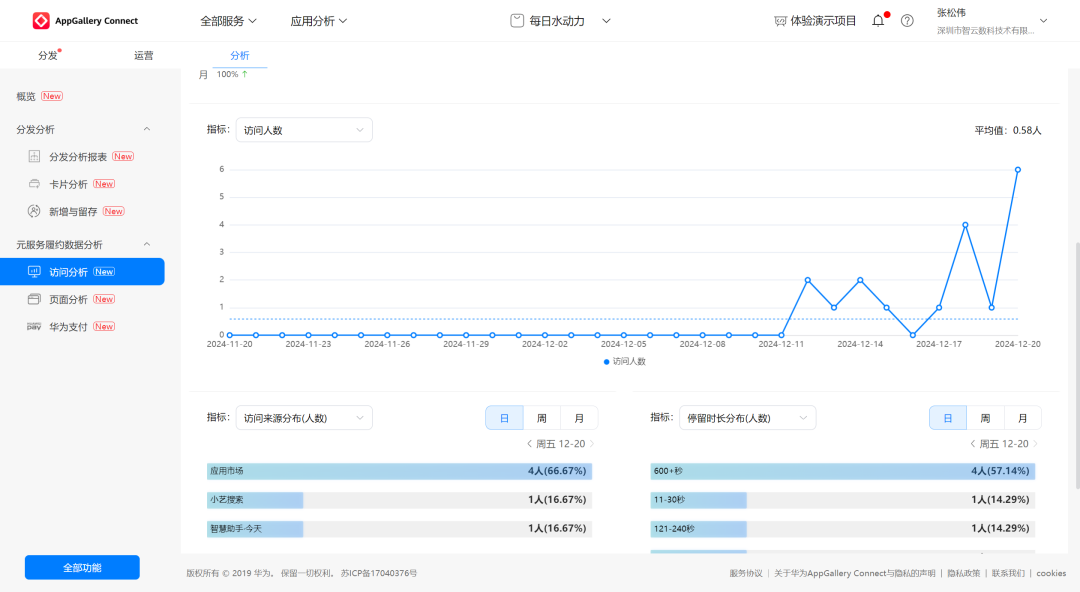Select the 页面分析 sidebar icon

click(34, 299)
